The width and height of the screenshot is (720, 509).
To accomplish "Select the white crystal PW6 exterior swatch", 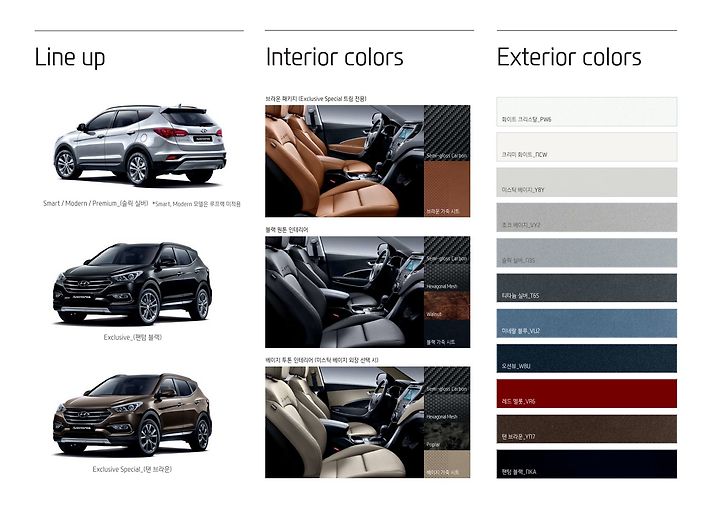I will tap(586, 112).
